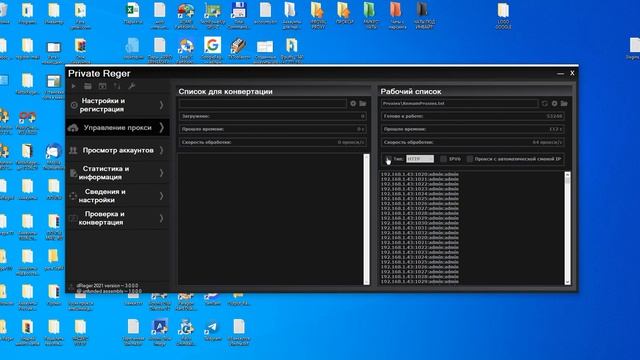The height and width of the screenshot is (360, 640).
Task: Open the Проверка и конвертация section
Action: point(118,218)
